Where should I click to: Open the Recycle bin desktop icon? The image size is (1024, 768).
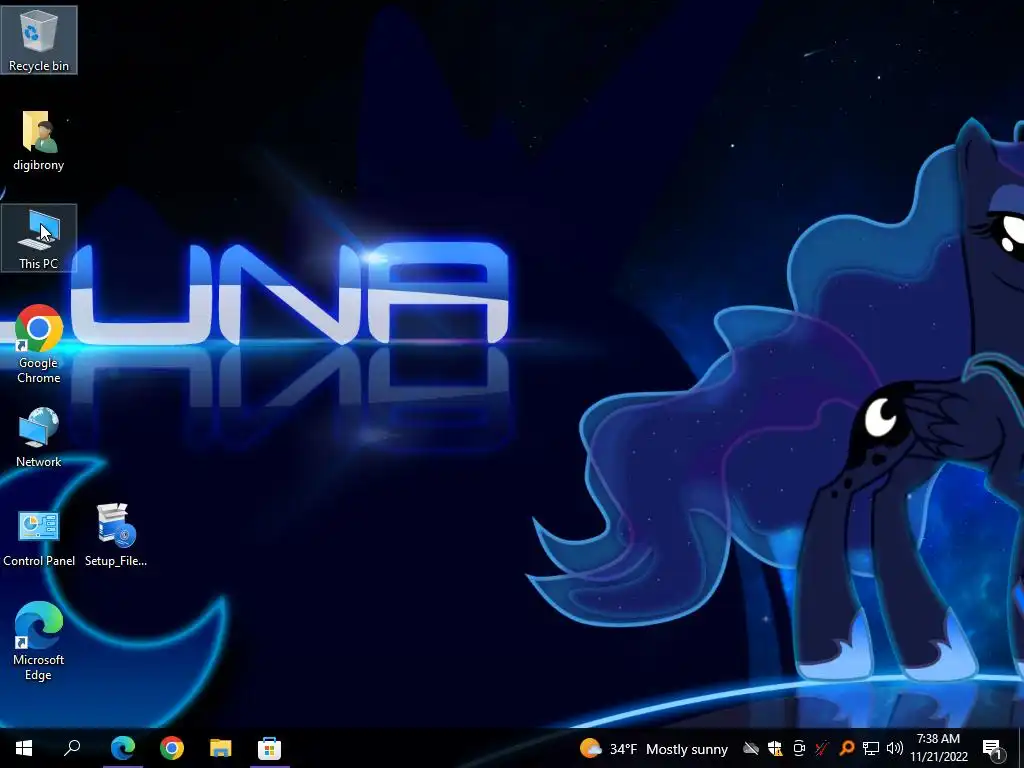pos(39,40)
